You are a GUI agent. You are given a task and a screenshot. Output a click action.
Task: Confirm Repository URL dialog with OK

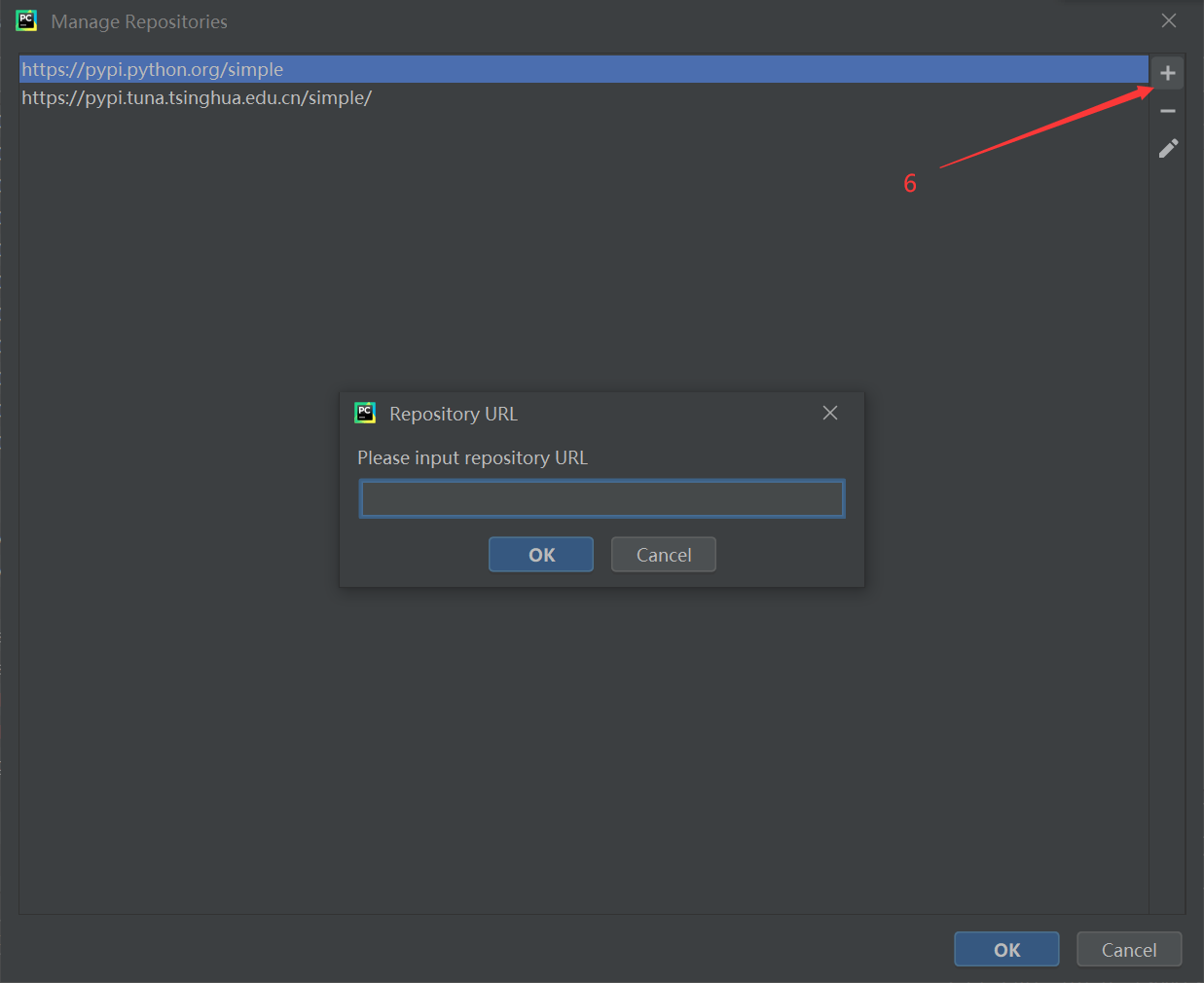click(x=541, y=555)
